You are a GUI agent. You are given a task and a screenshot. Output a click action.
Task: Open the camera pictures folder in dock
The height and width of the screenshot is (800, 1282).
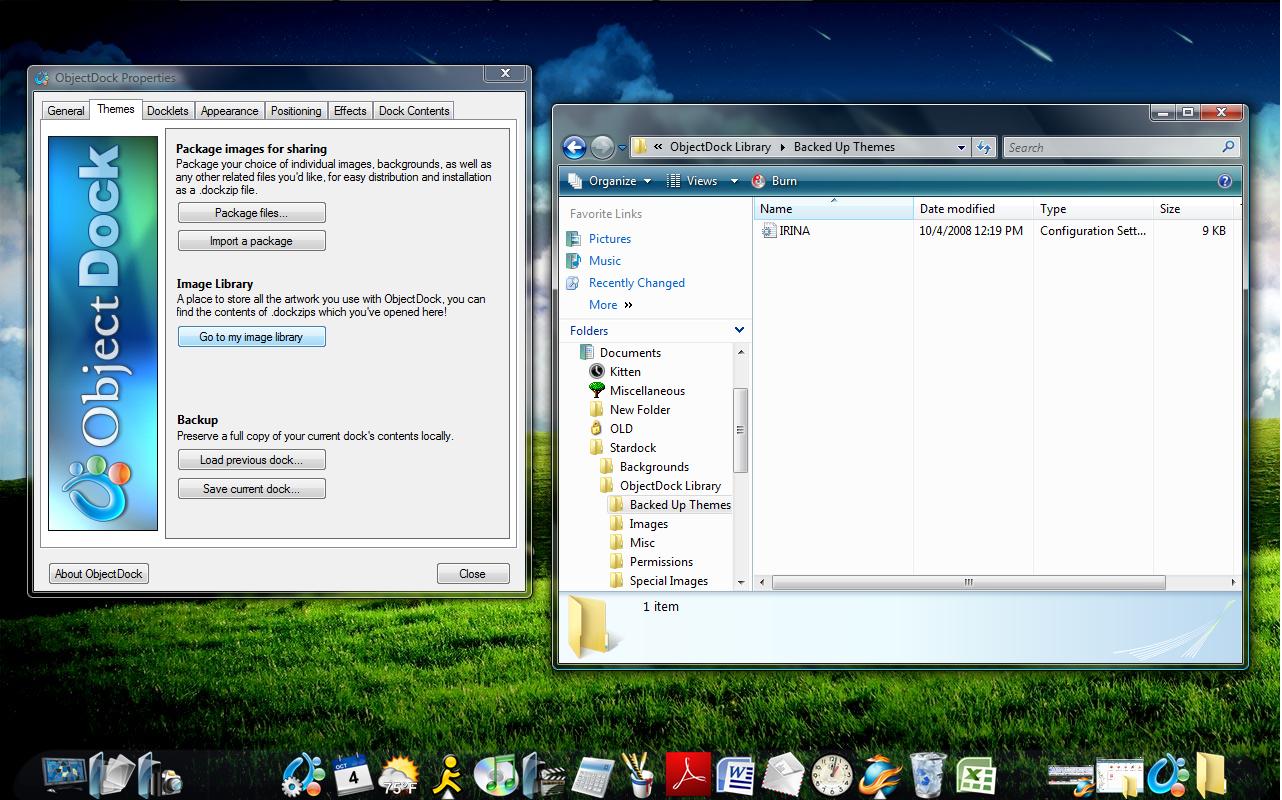159,775
